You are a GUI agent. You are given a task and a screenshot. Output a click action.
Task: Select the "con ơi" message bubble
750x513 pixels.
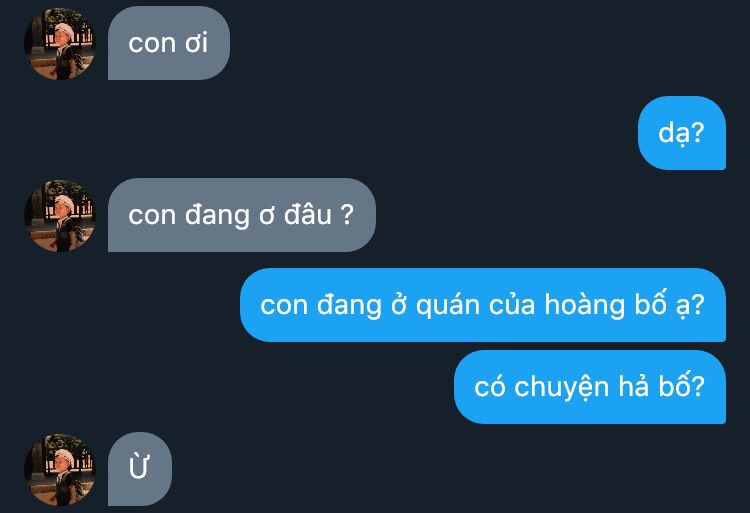[169, 43]
